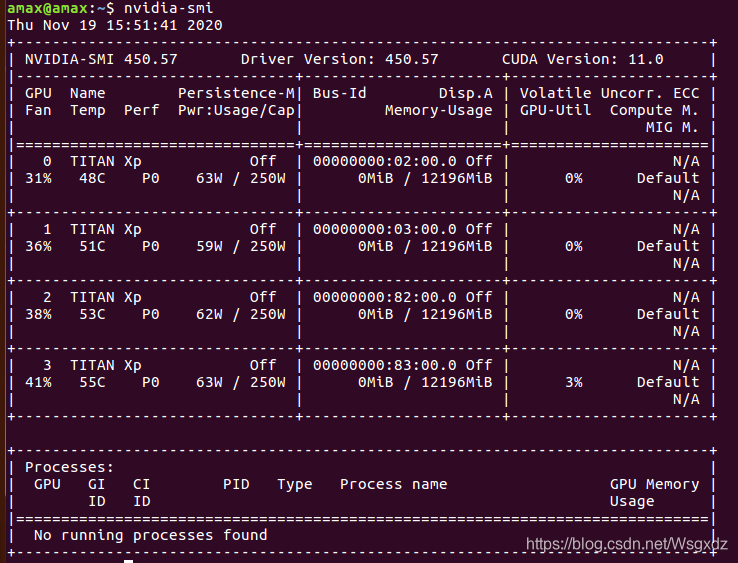Click temperature value '55C'

pos(92,382)
